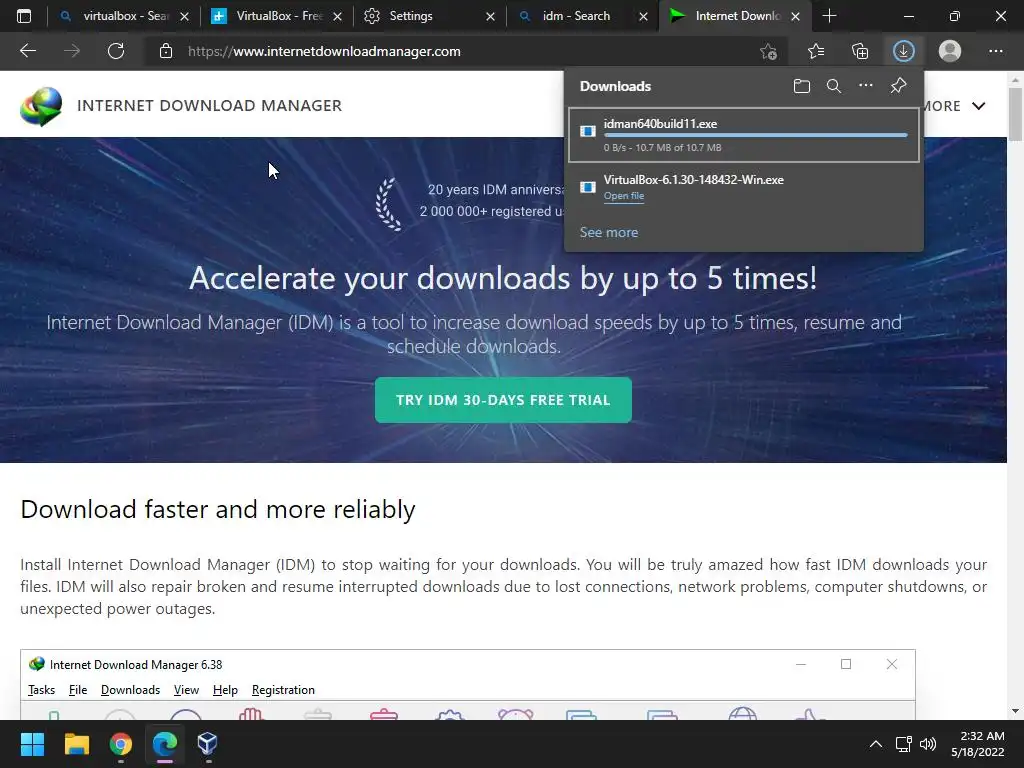Viewport: 1024px width, 768px height.
Task: Open the volume tray icon
Action: [x=927, y=744]
